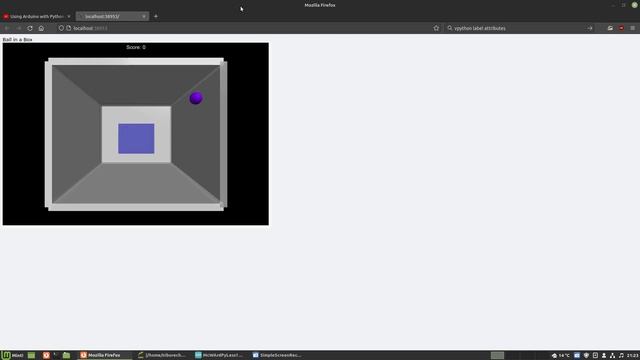This screenshot has height=360, width=640.
Task: Switch to Mozilla Firefox taskbar window
Action: (x=104, y=355)
